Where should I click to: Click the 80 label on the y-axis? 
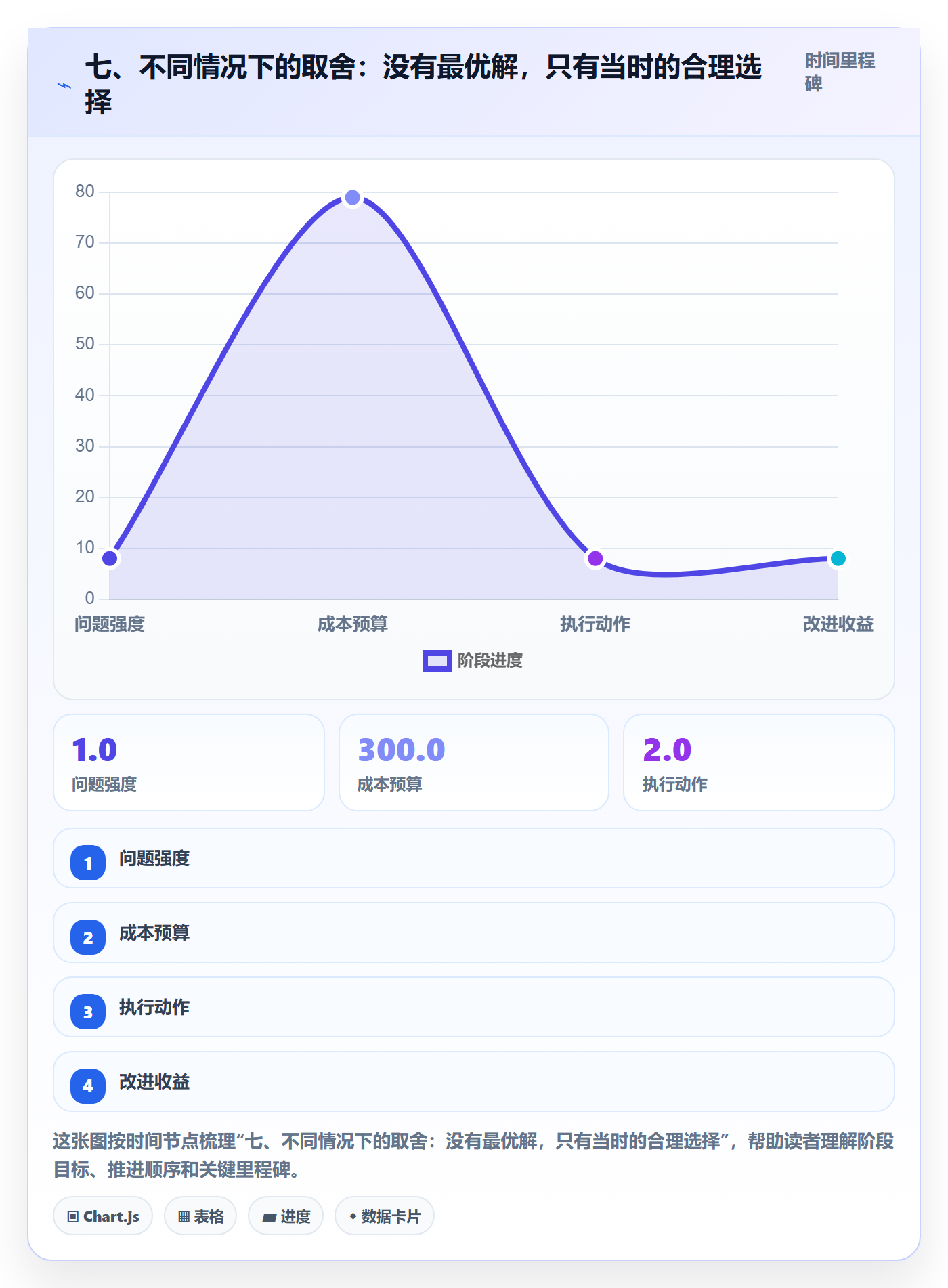pos(85,192)
